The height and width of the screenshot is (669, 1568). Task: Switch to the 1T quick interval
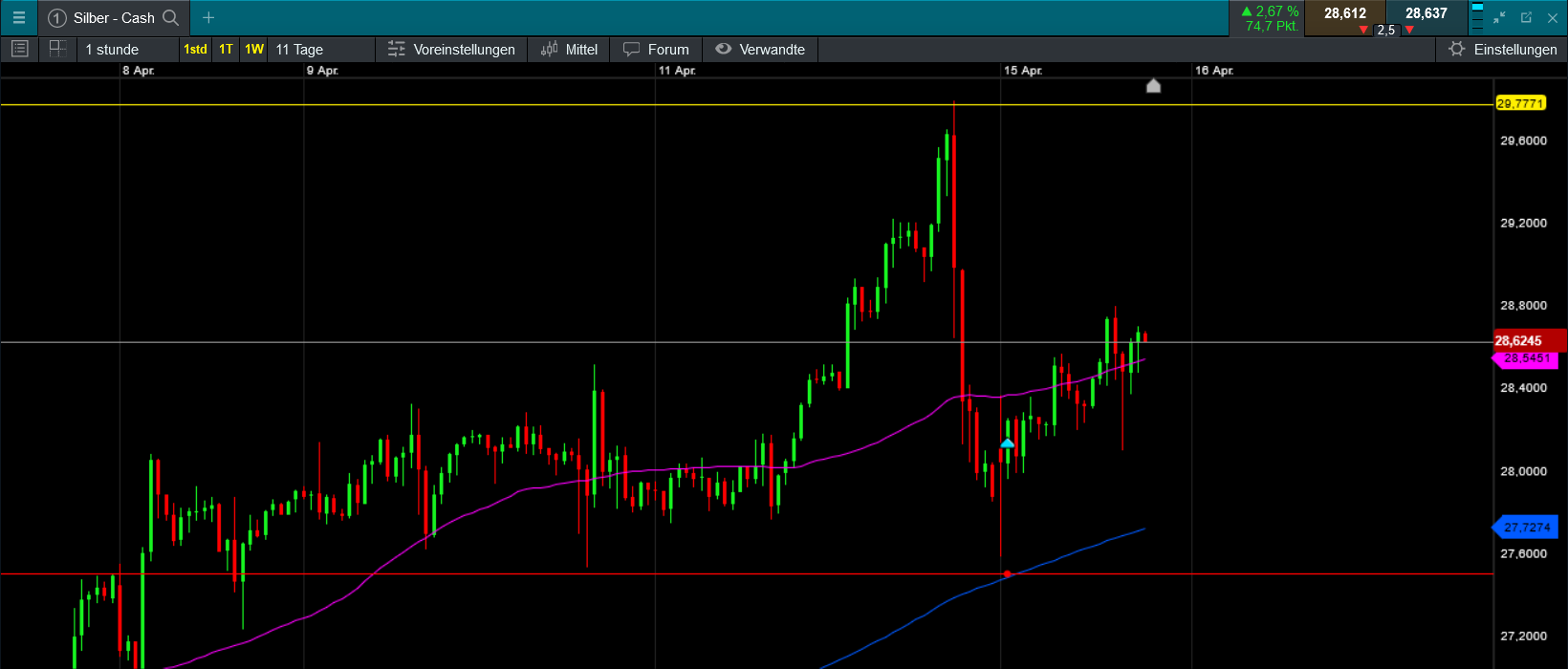point(226,49)
